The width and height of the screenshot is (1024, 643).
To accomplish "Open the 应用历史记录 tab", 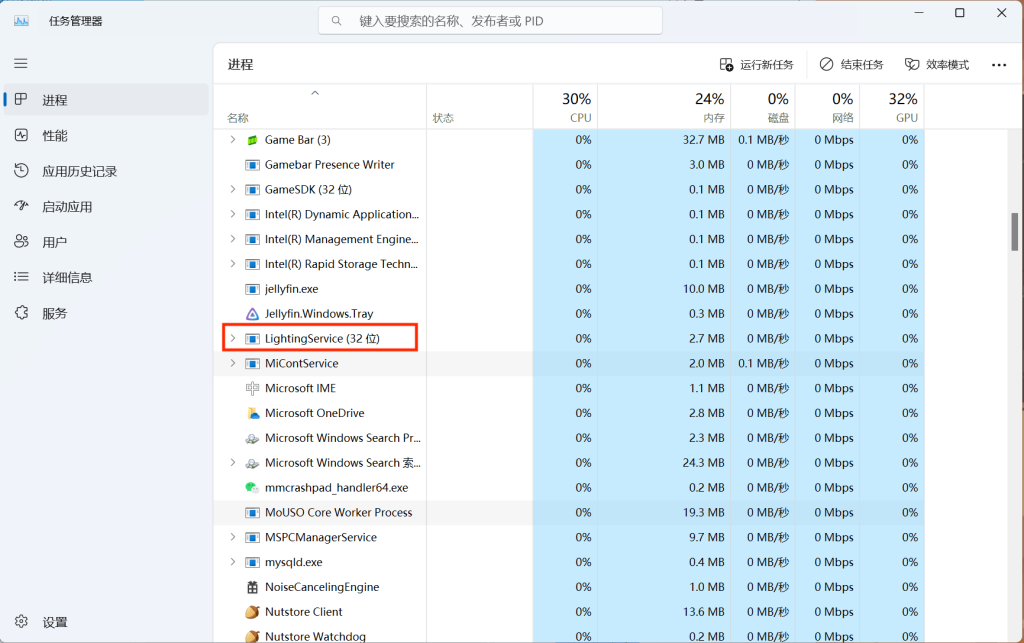I will pyautogui.click(x=106, y=171).
